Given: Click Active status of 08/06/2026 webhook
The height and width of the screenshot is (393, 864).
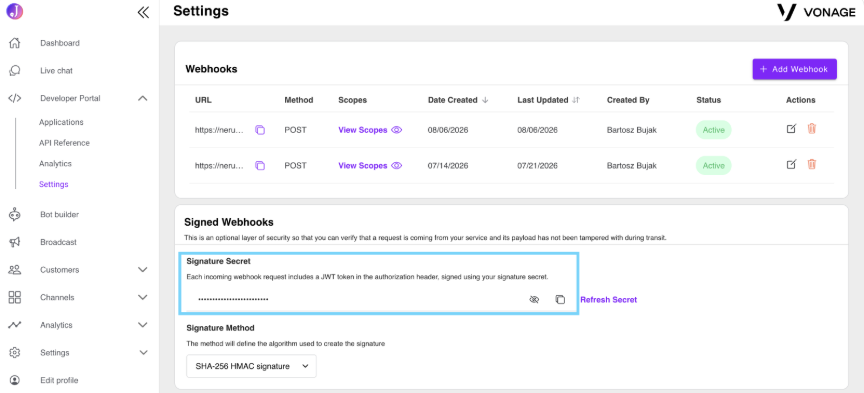Looking at the screenshot, I should click(x=714, y=130).
